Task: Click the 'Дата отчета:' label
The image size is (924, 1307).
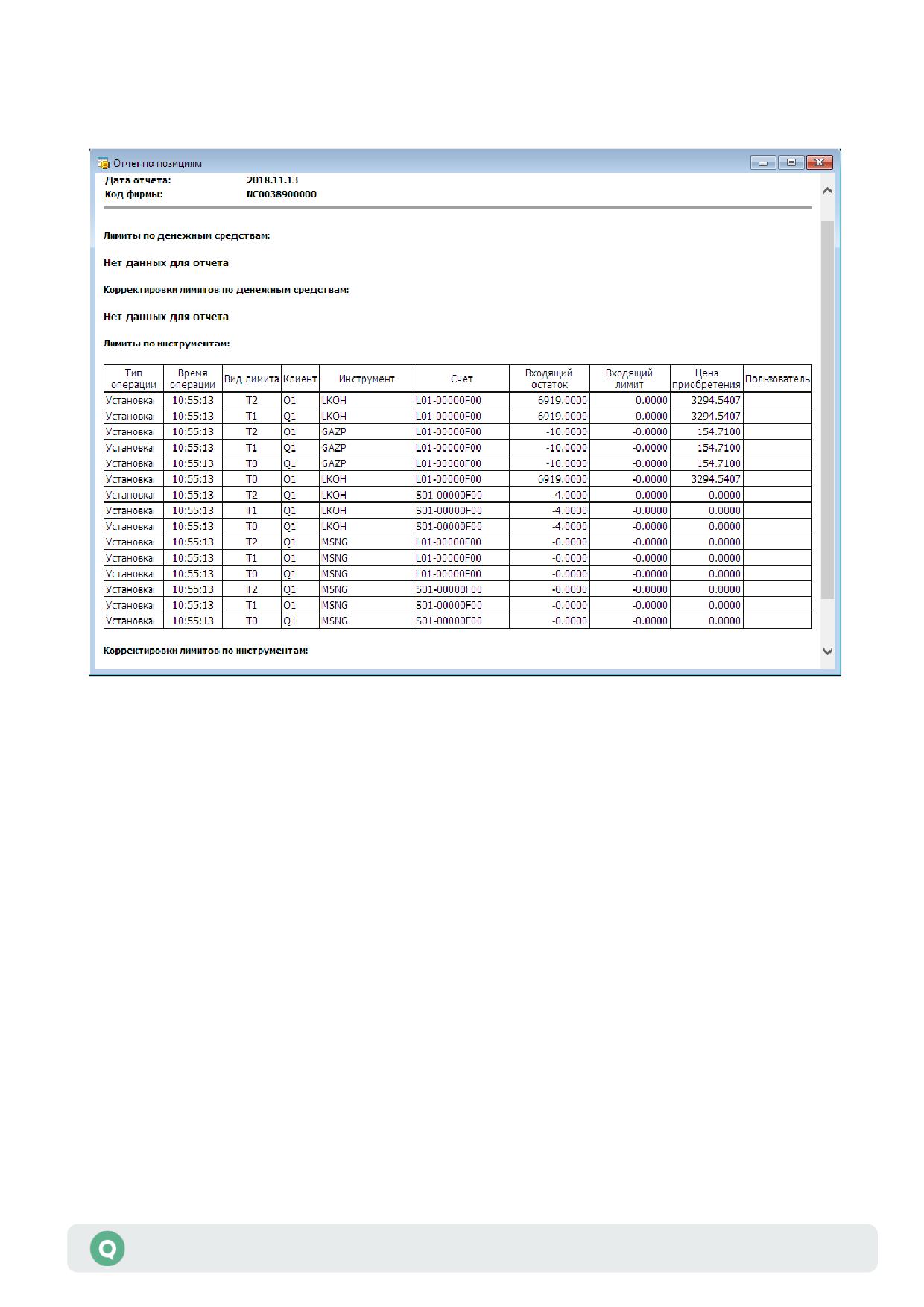Action: pos(138,180)
